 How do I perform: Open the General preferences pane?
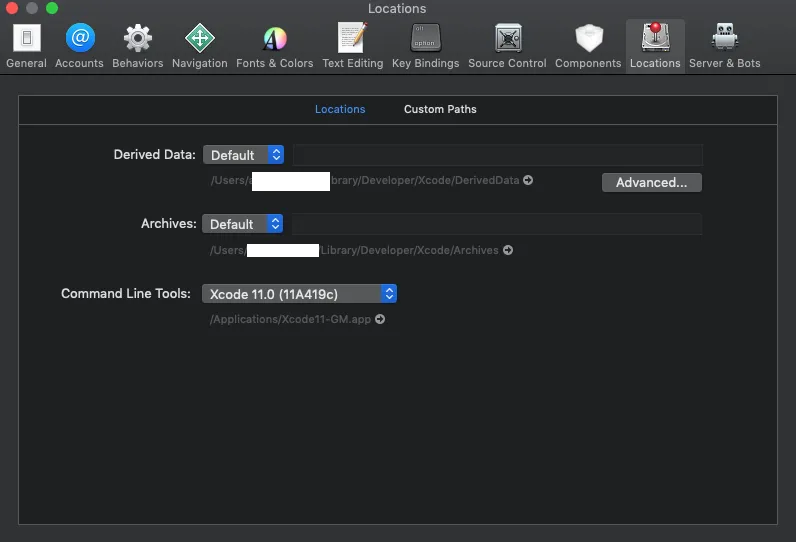tap(26, 46)
